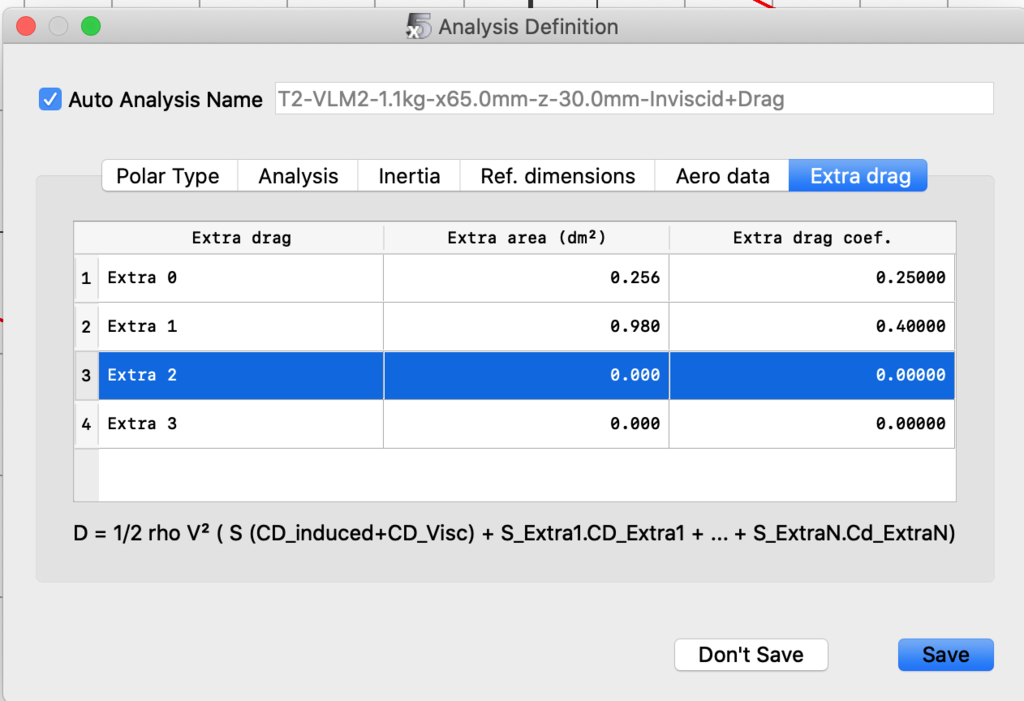Select the Extra drag tab
The image size is (1024, 701).
click(x=859, y=176)
